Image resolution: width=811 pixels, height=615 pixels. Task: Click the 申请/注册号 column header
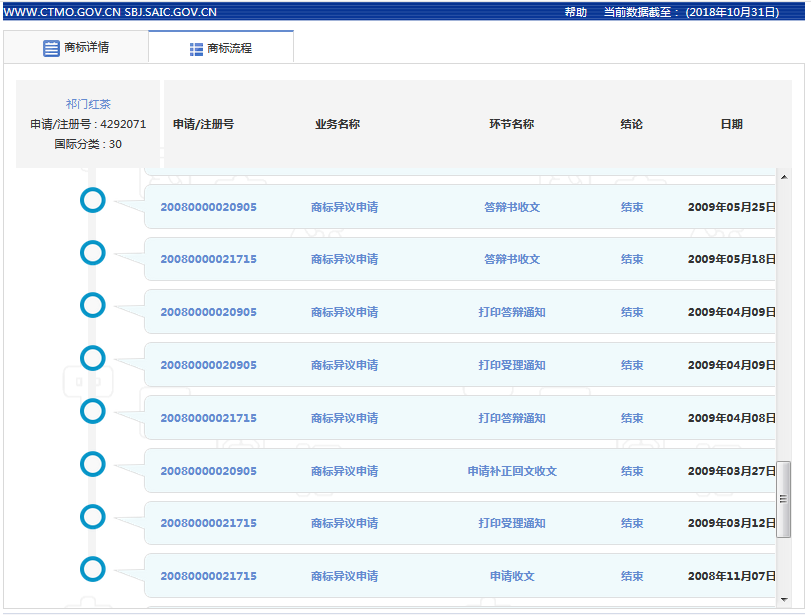click(203, 124)
